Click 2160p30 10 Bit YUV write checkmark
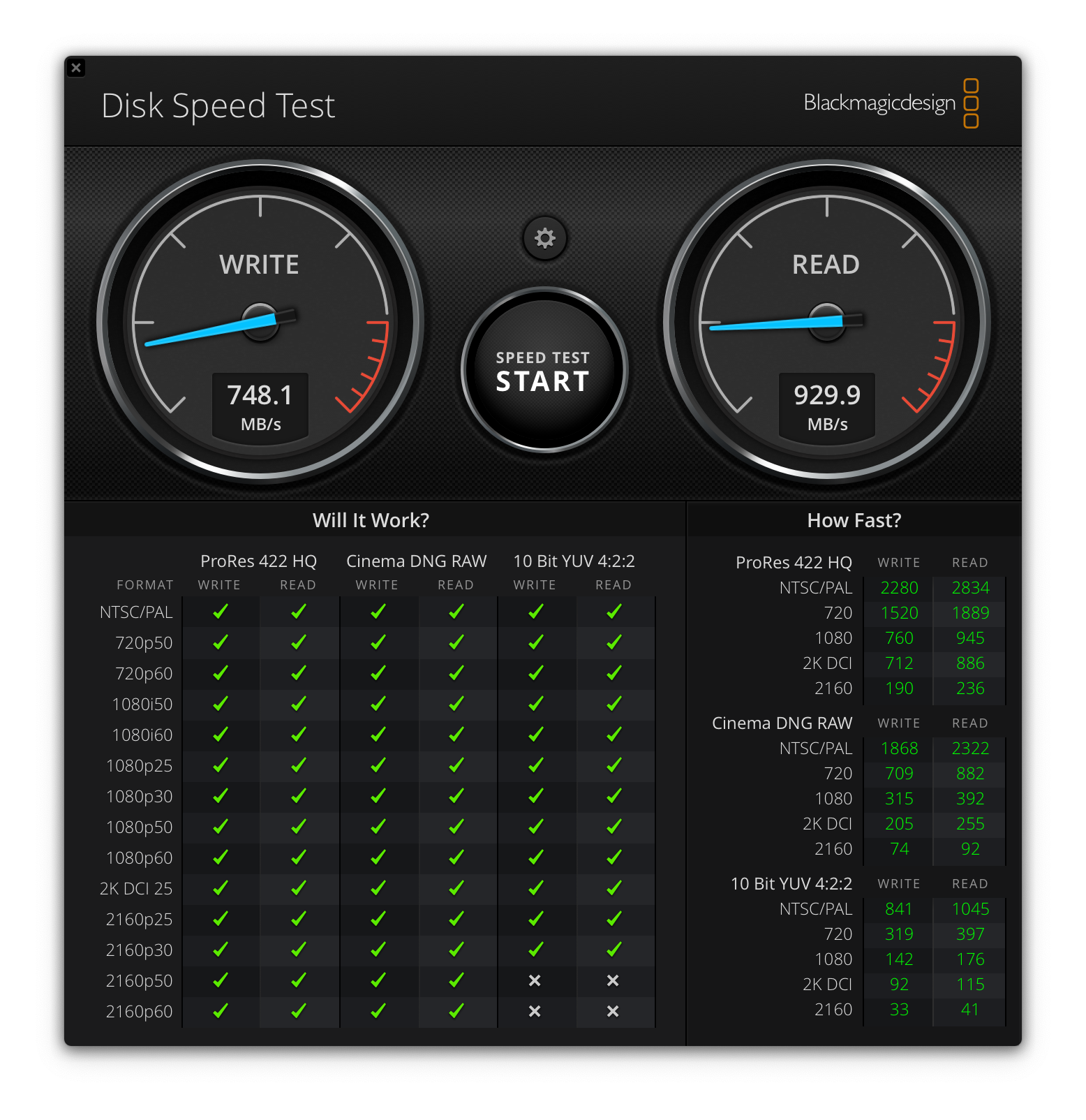 (x=536, y=950)
